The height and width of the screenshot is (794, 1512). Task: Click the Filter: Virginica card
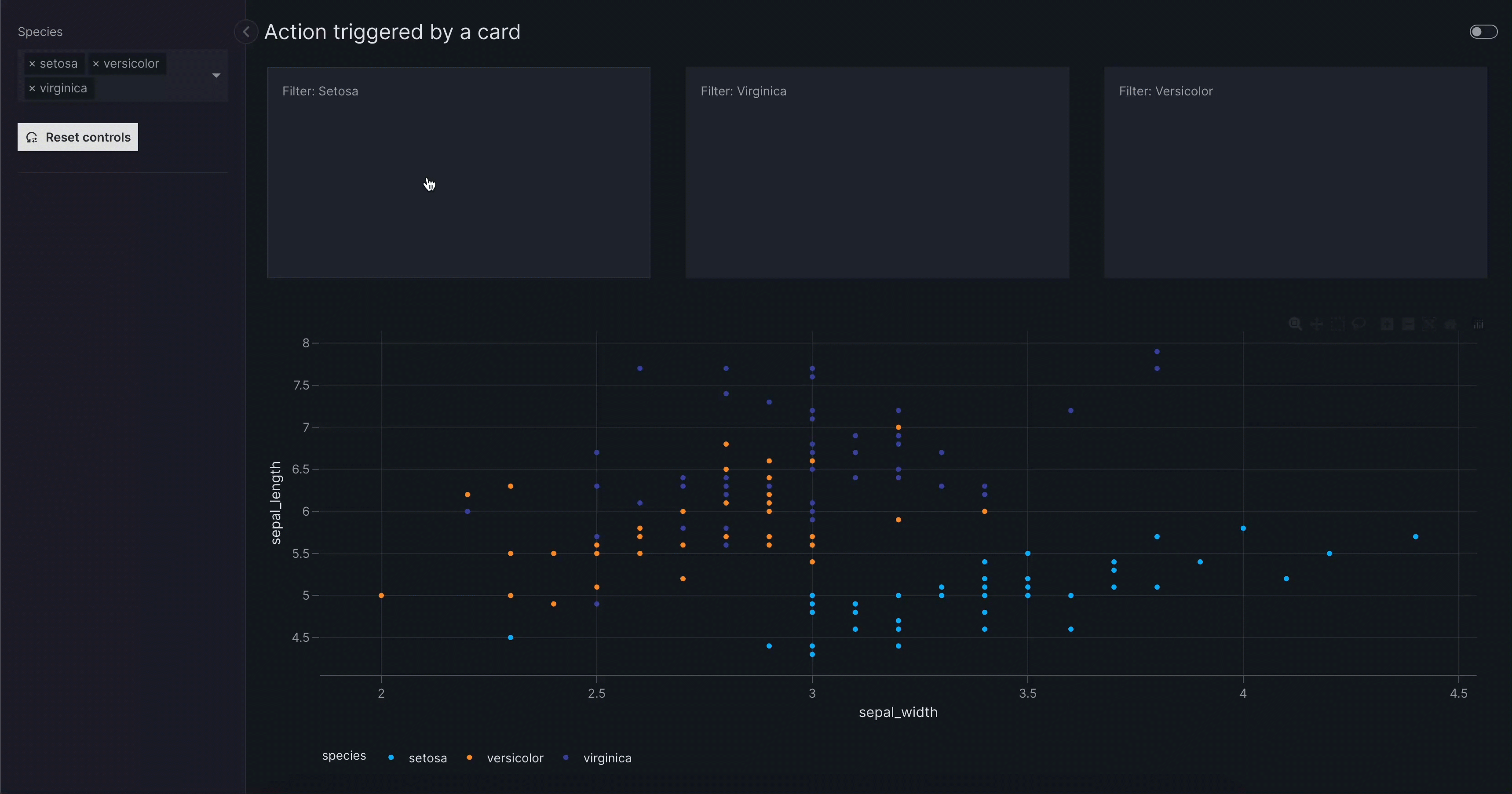click(877, 172)
